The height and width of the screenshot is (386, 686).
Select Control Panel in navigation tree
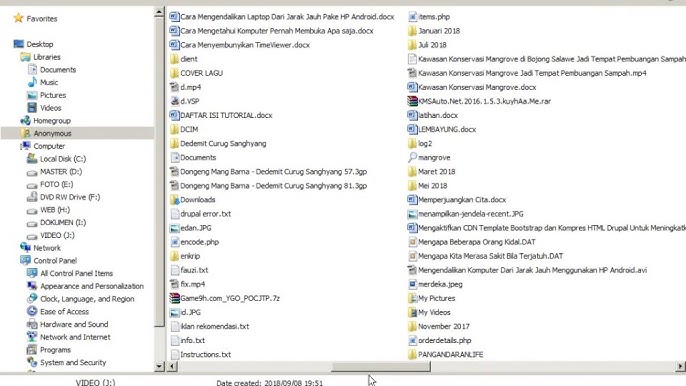click(x=55, y=260)
